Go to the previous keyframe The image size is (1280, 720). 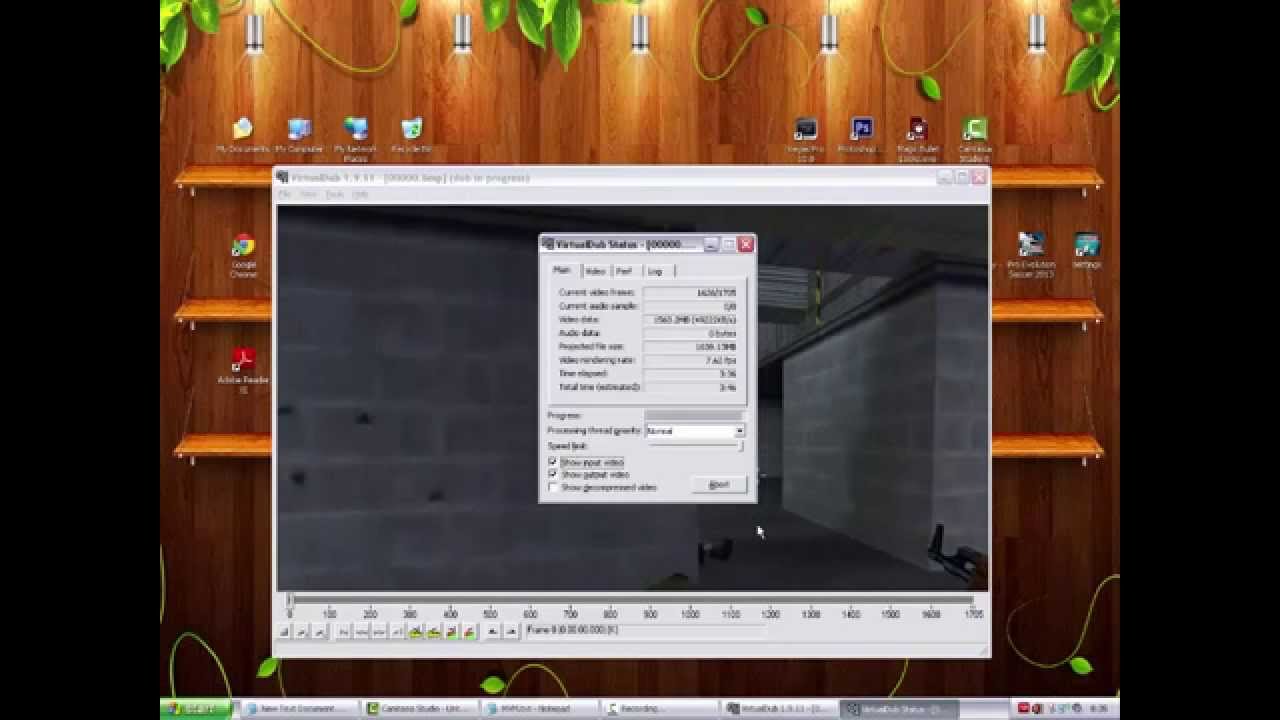tap(416, 632)
